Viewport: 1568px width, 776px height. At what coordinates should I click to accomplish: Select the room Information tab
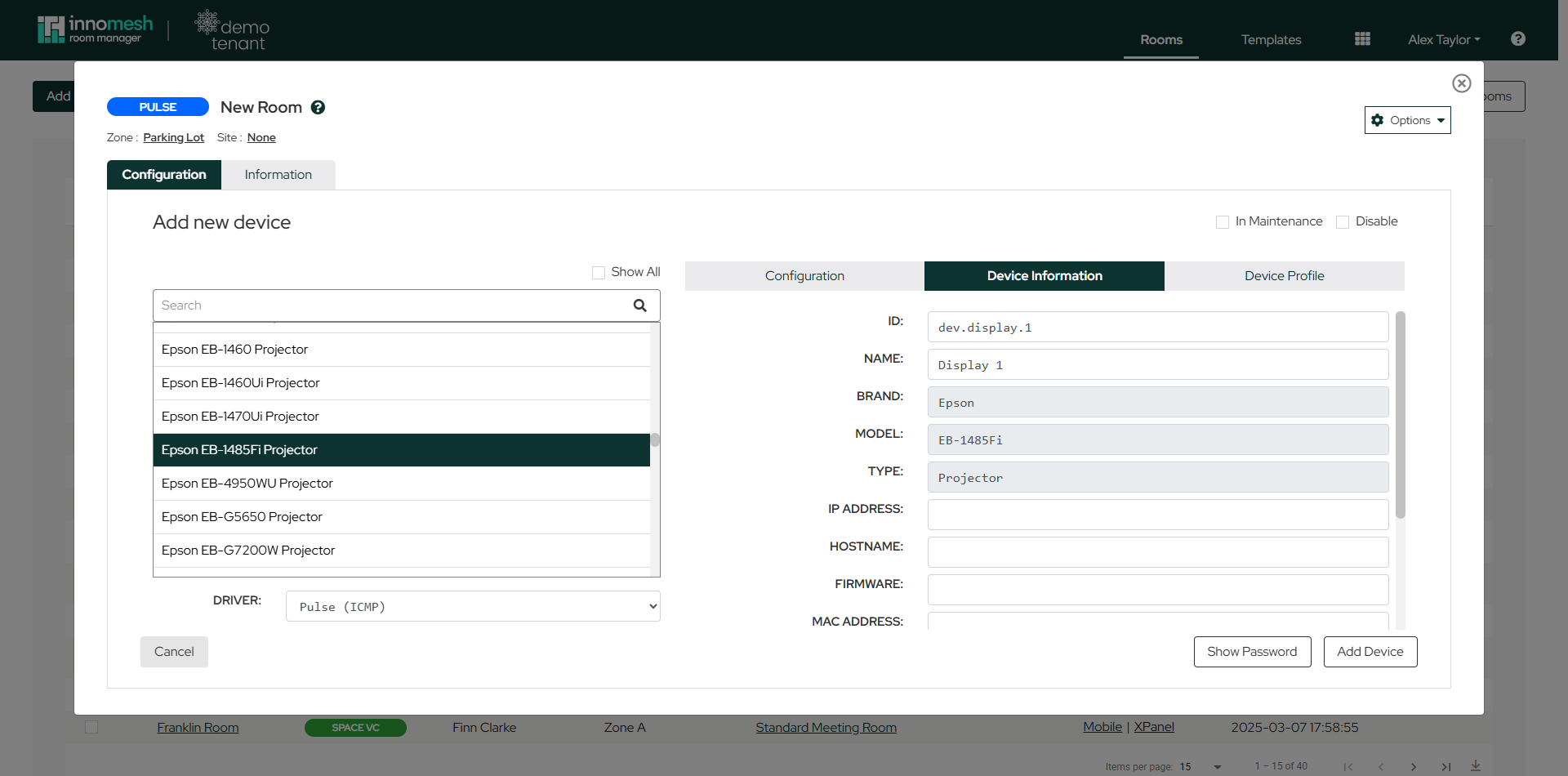278,175
